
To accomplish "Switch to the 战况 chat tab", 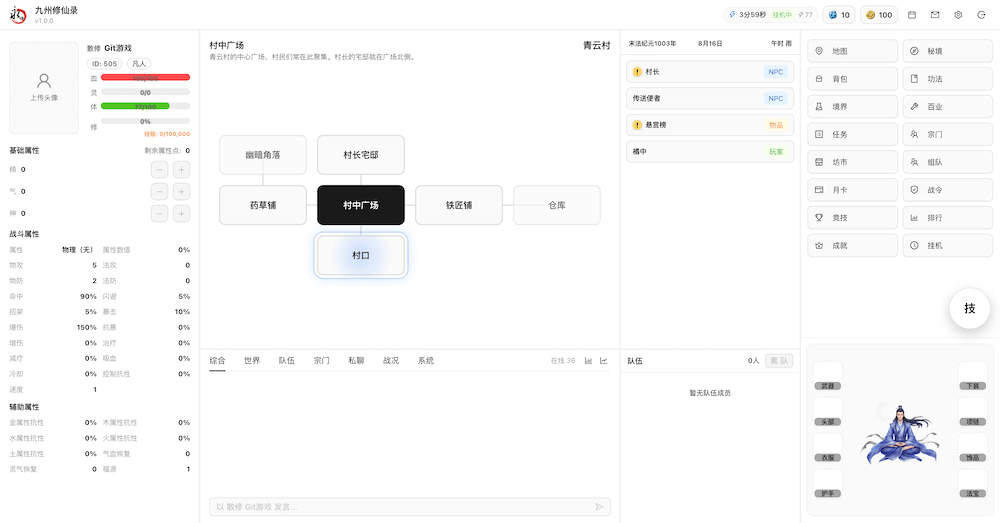I will (x=390, y=360).
